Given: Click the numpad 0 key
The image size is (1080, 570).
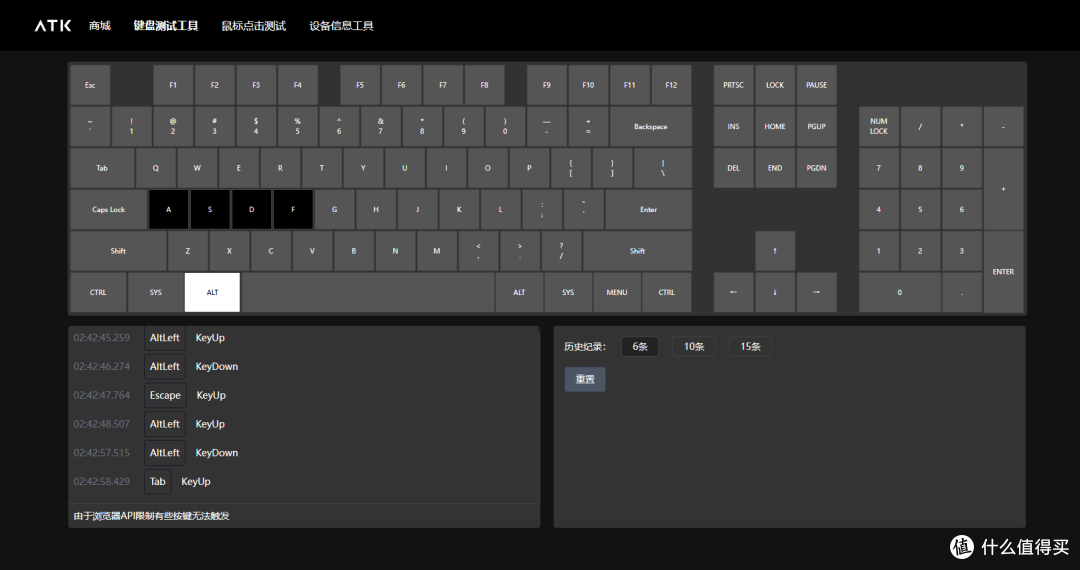Looking at the screenshot, I should click(900, 292).
